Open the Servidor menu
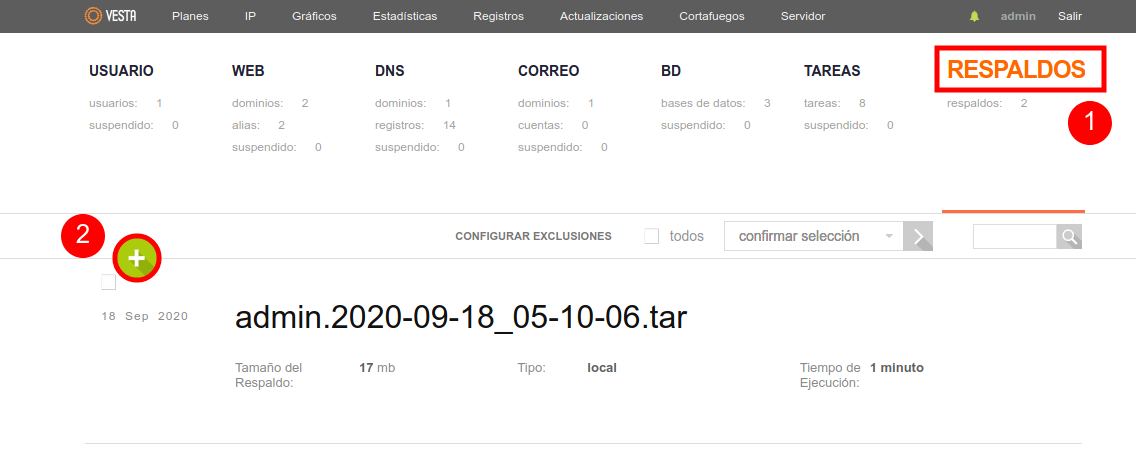 point(803,16)
